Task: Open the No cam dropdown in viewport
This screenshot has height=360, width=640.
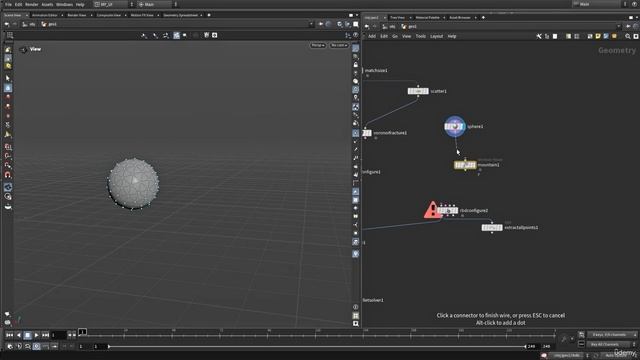Action: coord(339,45)
